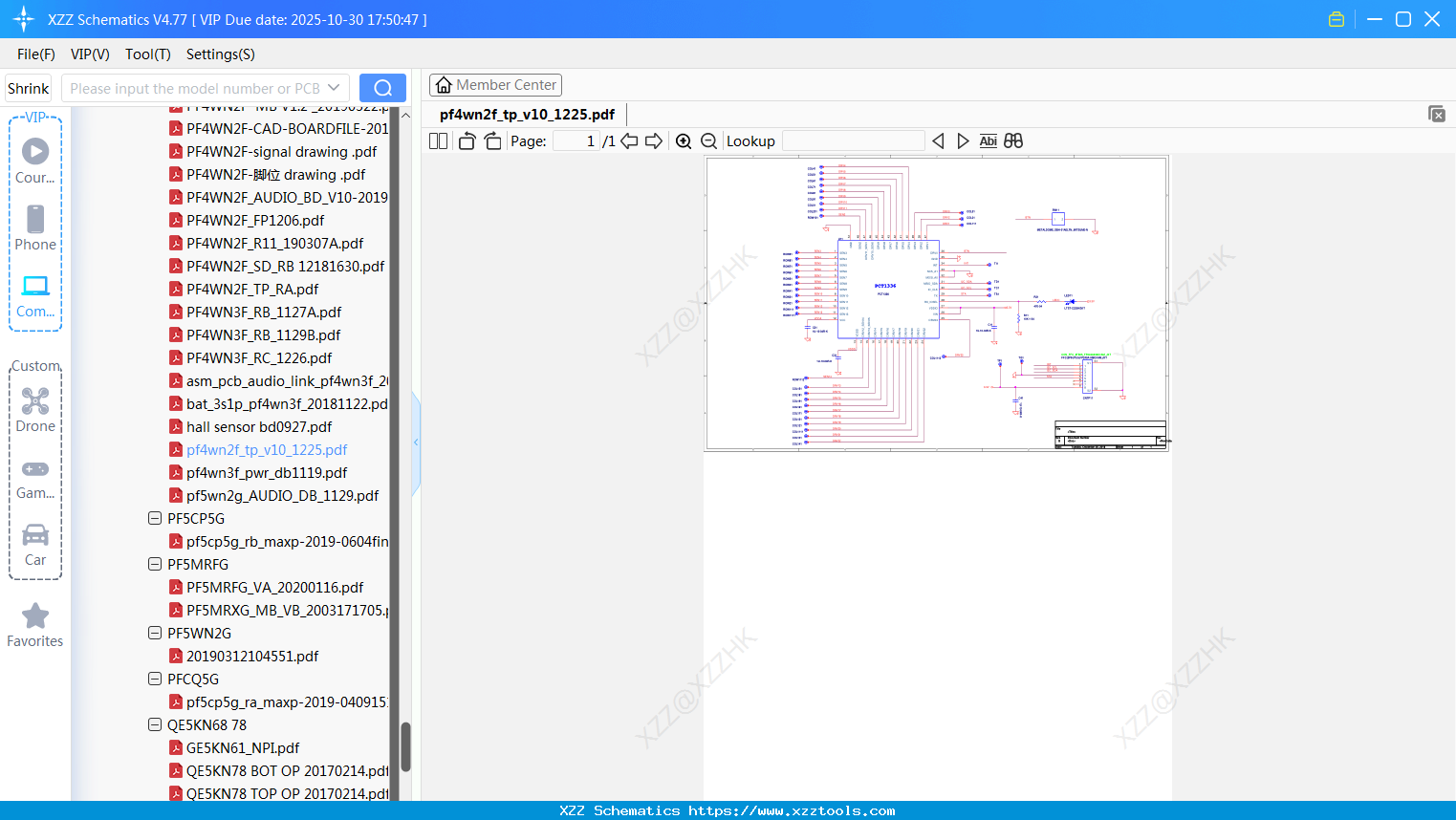The width and height of the screenshot is (1456, 820).
Task: Click the page number field
Action: pos(576,140)
